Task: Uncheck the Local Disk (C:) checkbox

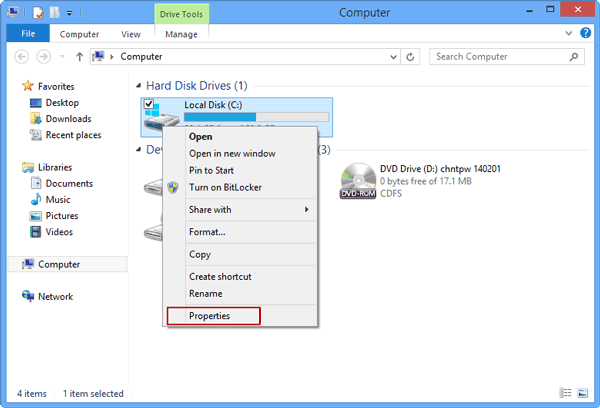Action: point(149,104)
